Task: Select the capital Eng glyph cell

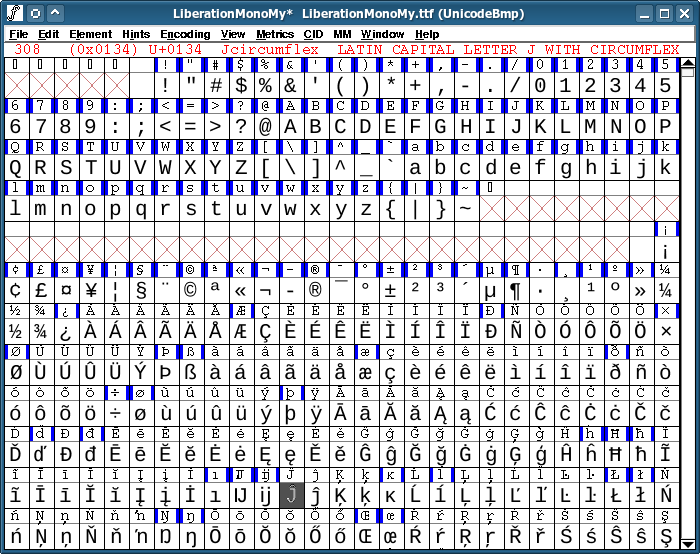Action: click(x=166, y=537)
